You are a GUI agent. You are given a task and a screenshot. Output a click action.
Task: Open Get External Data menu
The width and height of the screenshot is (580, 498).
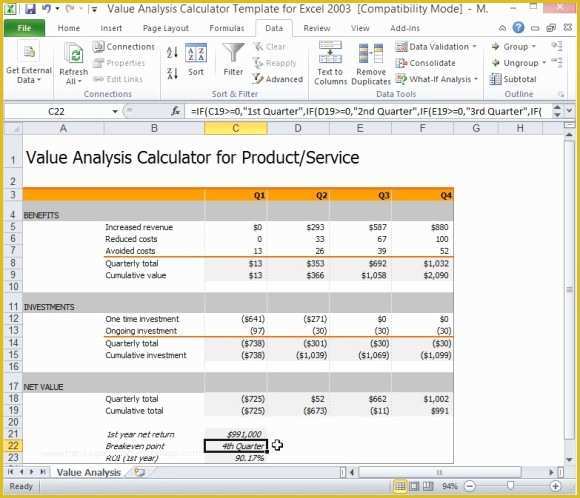28,63
